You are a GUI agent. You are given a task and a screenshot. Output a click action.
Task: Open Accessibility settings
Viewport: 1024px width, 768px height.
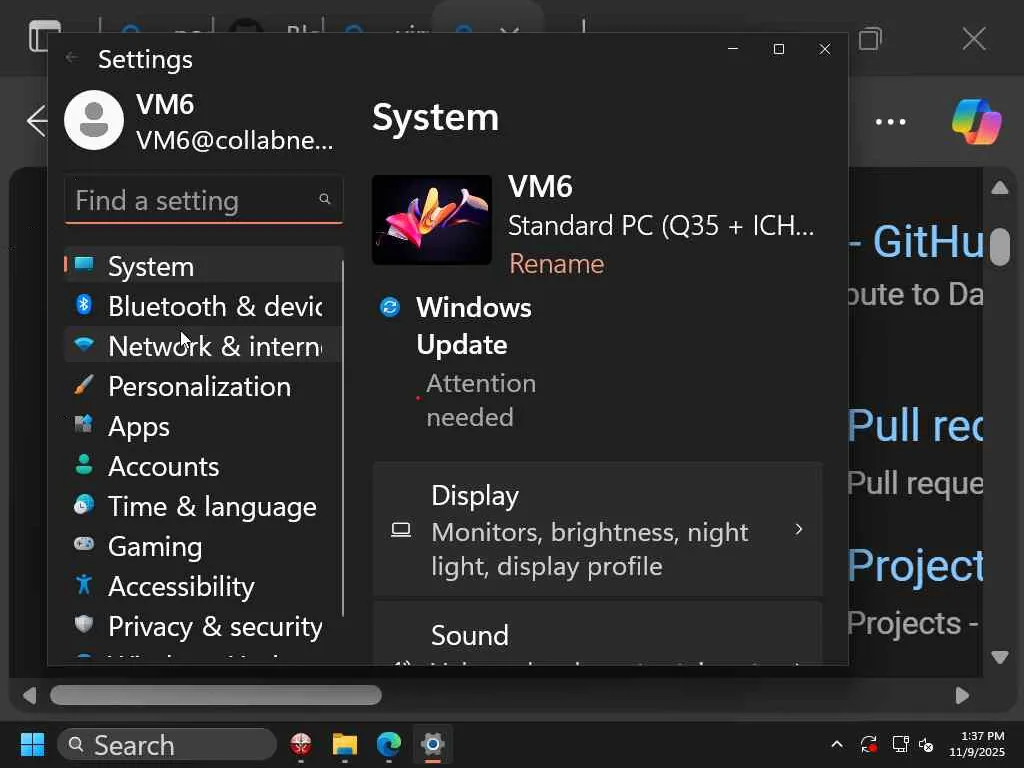tap(181, 586)
